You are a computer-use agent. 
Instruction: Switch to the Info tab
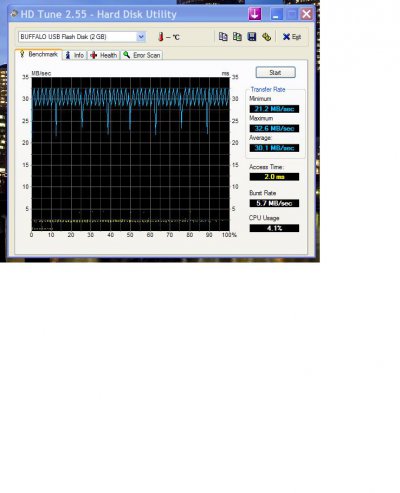point(75,55)
